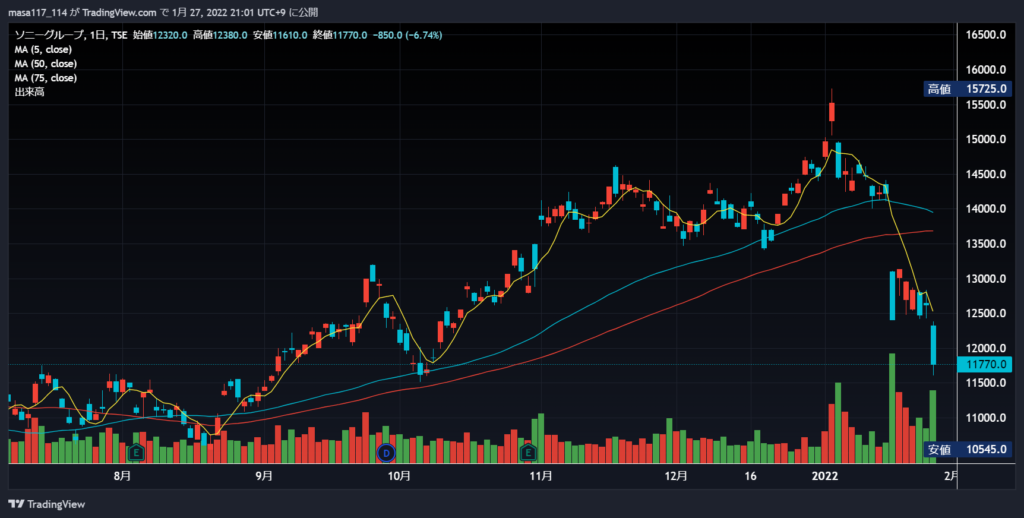The image size is (1024, 518).
Task: Click the 高値 15725.0 price label
Action: pyautogui.click(x=968, y=89)
